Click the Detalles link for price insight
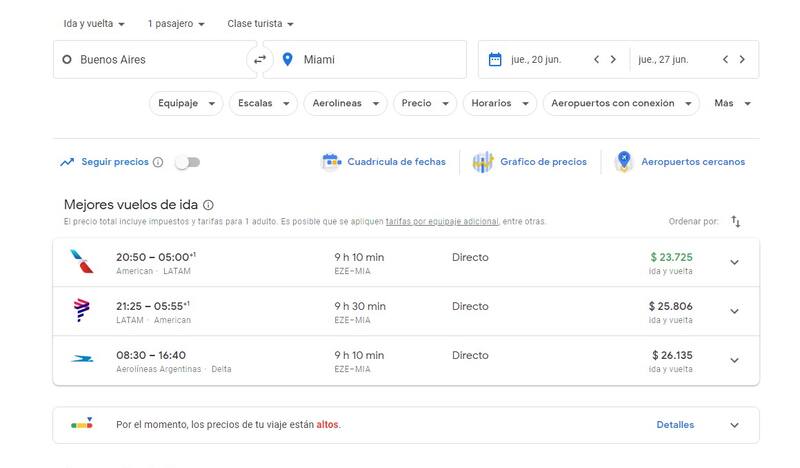The height and width of the screenshot is (468, 800). tap(675, 425)
